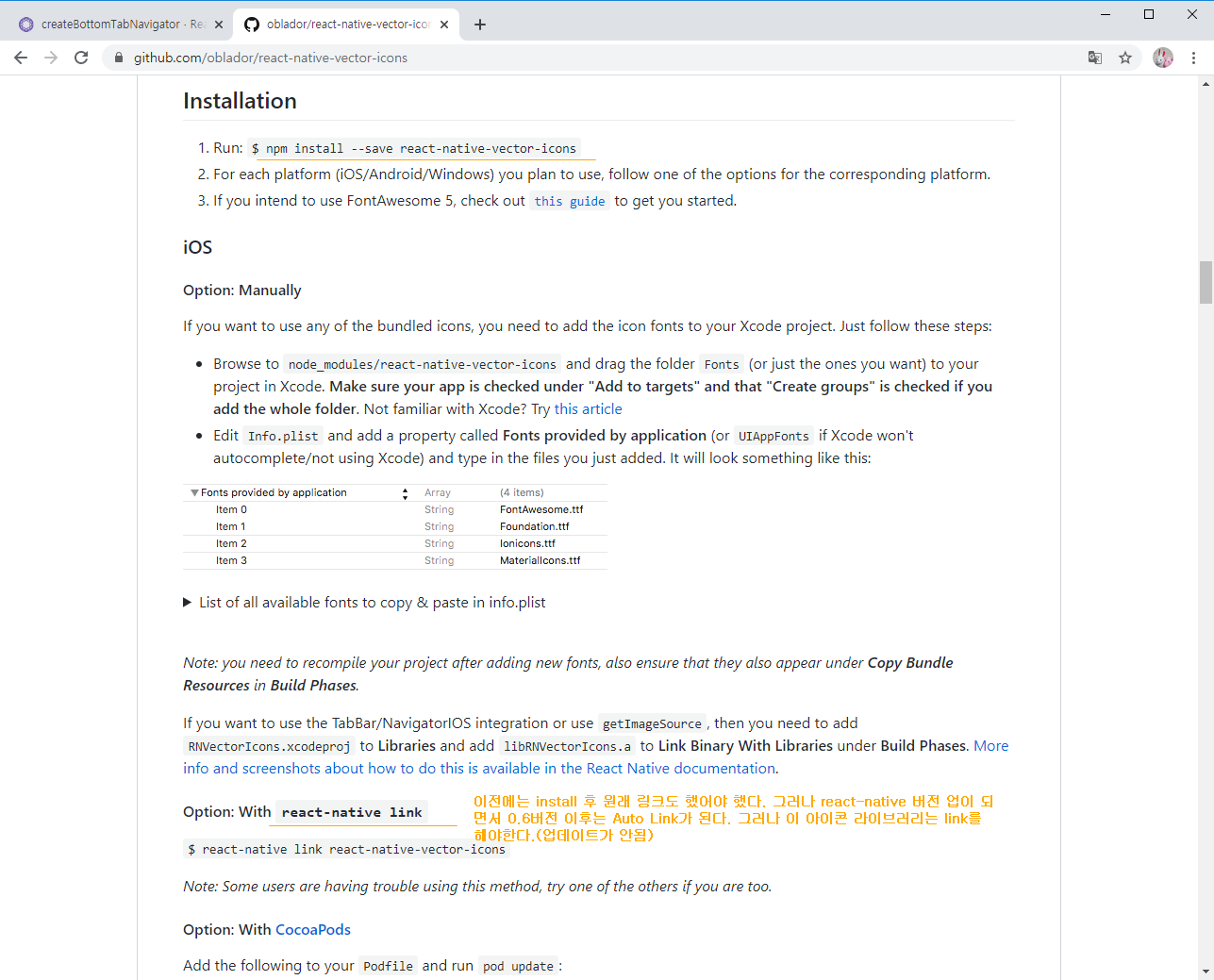Click the 'Fonts' folder code text
This screenshot has height=980, width=1214.
click(722, 364)
